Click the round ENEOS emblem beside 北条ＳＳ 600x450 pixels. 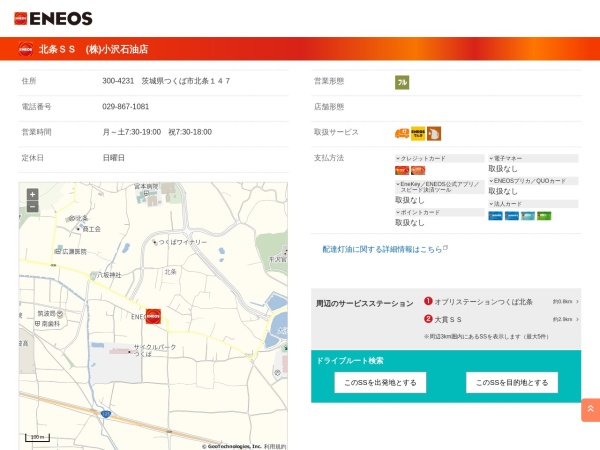pyautogui.click(x=26, y=49)
